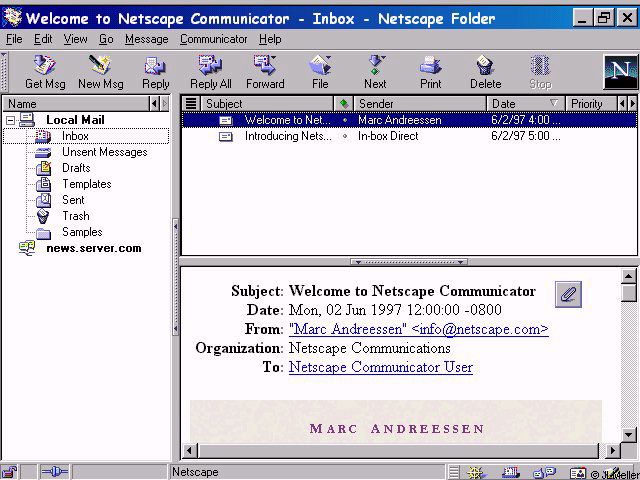The image size is (640, 480).
Task: Click the toolbar collapse grip handle
Action: coord(4,72)
